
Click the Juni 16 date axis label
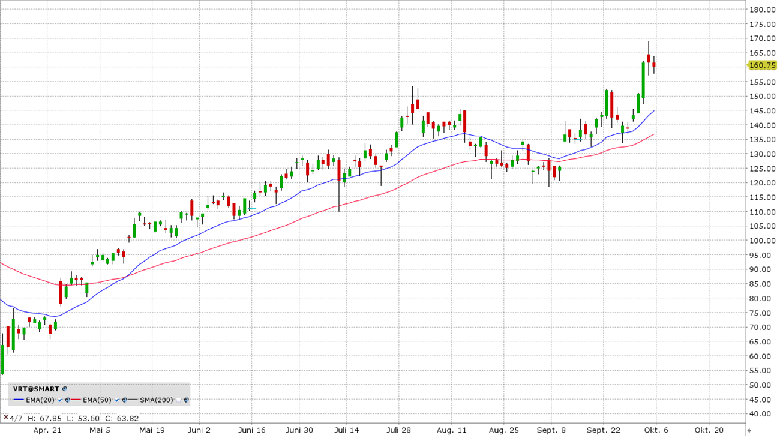pyautogui.click(x=251, y=431)
